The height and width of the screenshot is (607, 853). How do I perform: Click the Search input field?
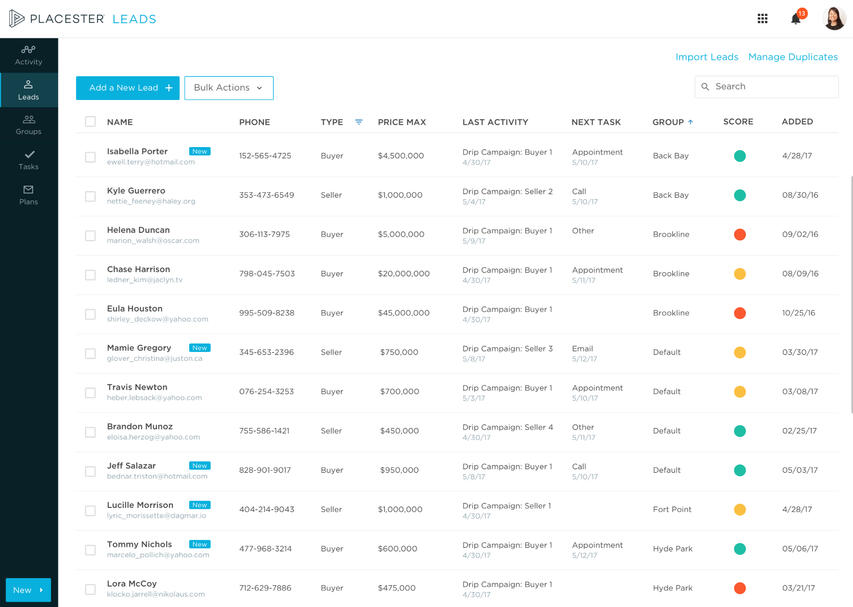pyautogui.click(x=772, y=87)
